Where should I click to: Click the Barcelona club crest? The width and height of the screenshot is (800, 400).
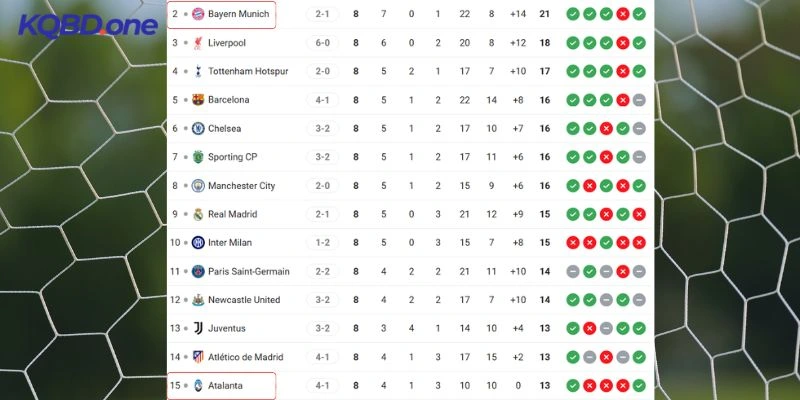(x=198, y=100)
